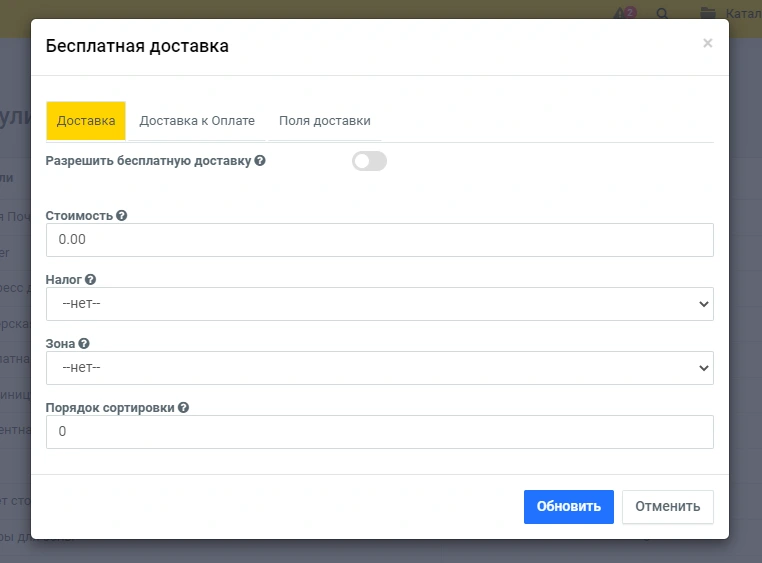Close the Бесплатная доставка dialog
This screenshot has width=762, height=563.
[708, 43]
